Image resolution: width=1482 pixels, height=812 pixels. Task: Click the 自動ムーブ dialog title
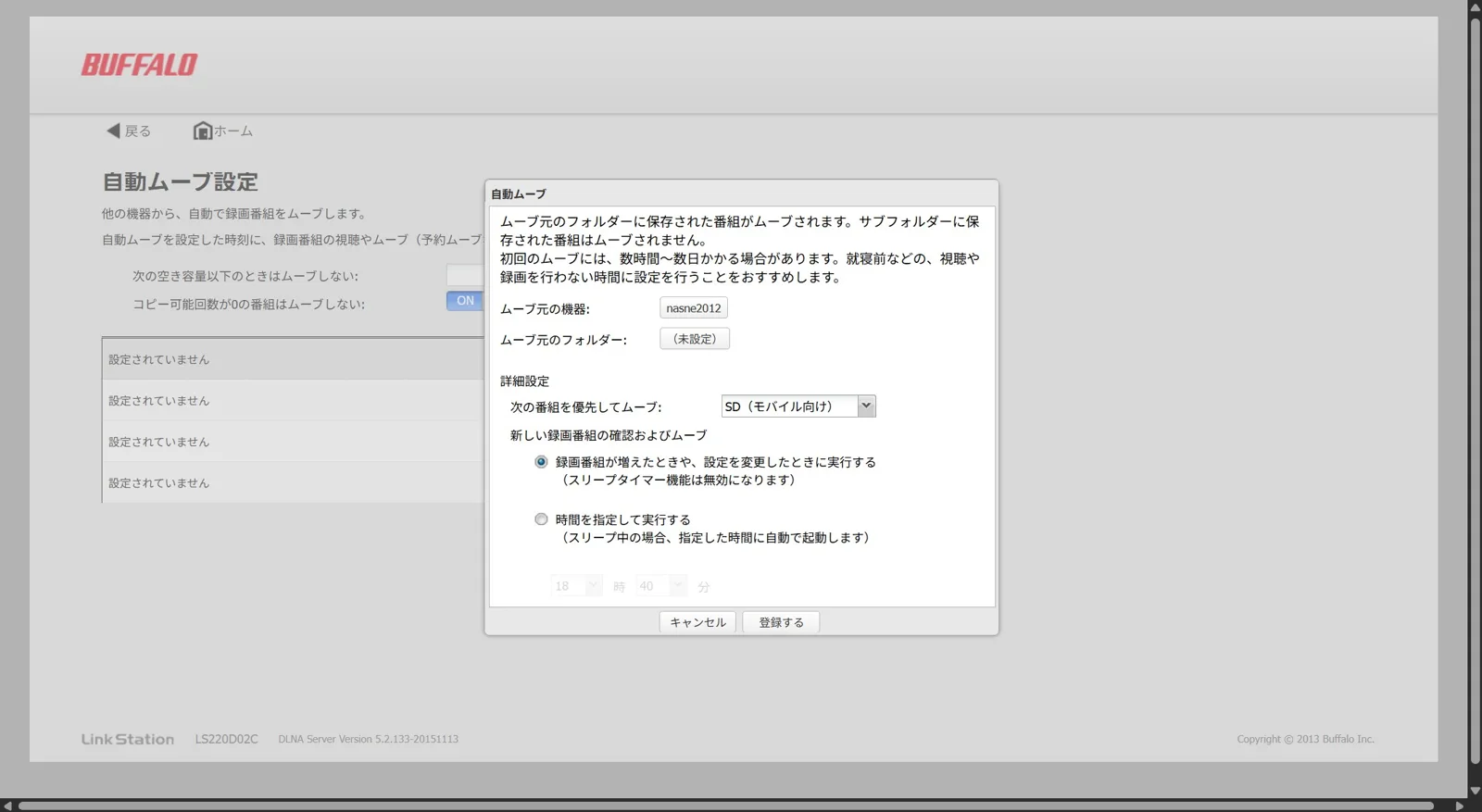click(519, 194)
